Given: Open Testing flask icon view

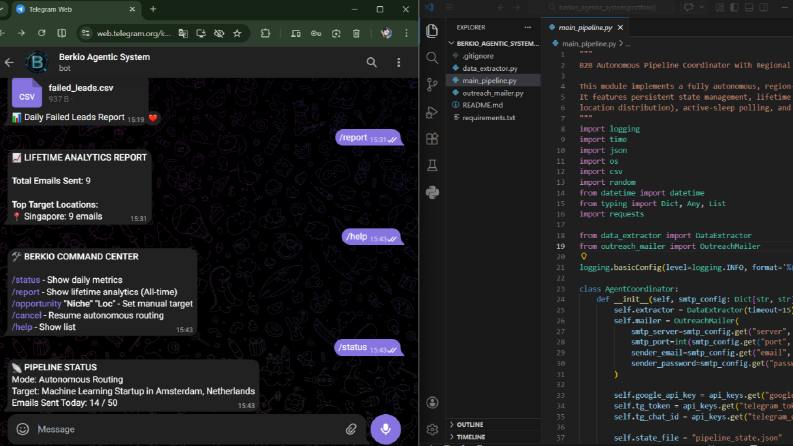Looking at the screenshot, I should 432,165.
